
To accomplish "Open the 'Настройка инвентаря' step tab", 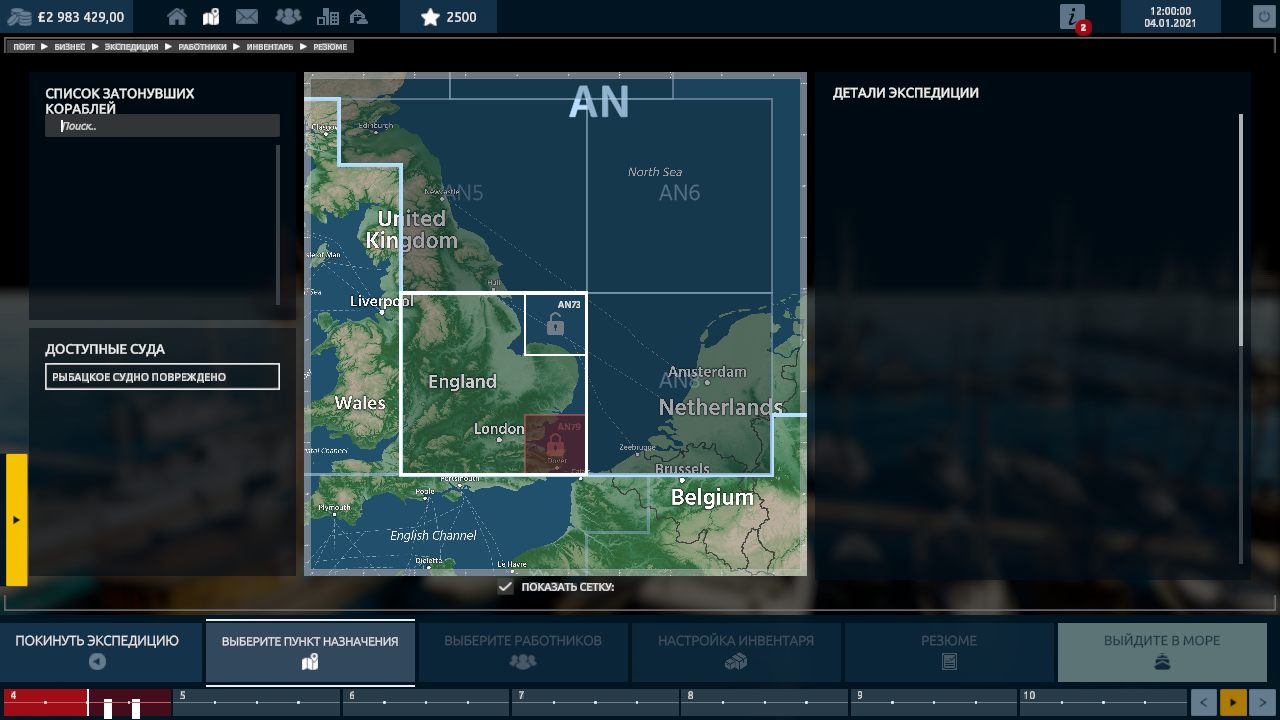I will (736, 650).
